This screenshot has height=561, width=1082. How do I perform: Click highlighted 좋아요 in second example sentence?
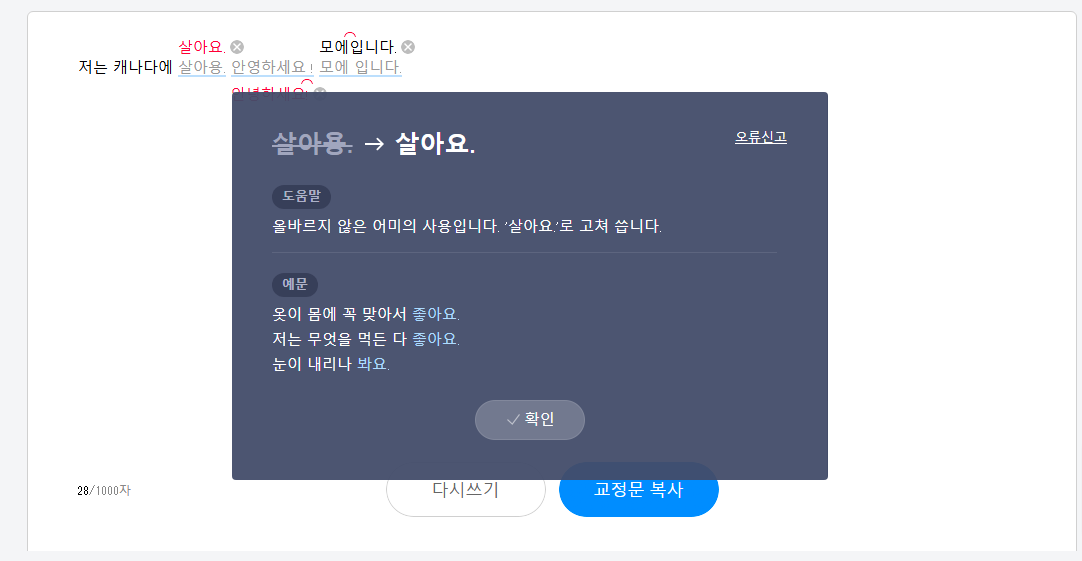436,339
